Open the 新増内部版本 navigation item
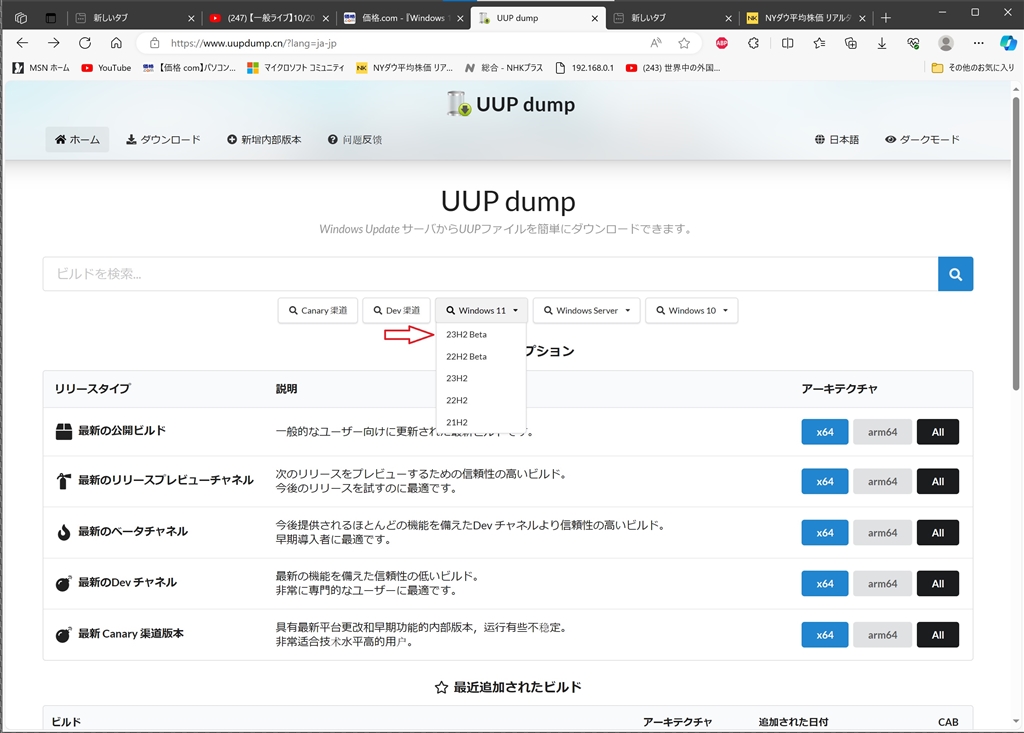 (264, 139)
